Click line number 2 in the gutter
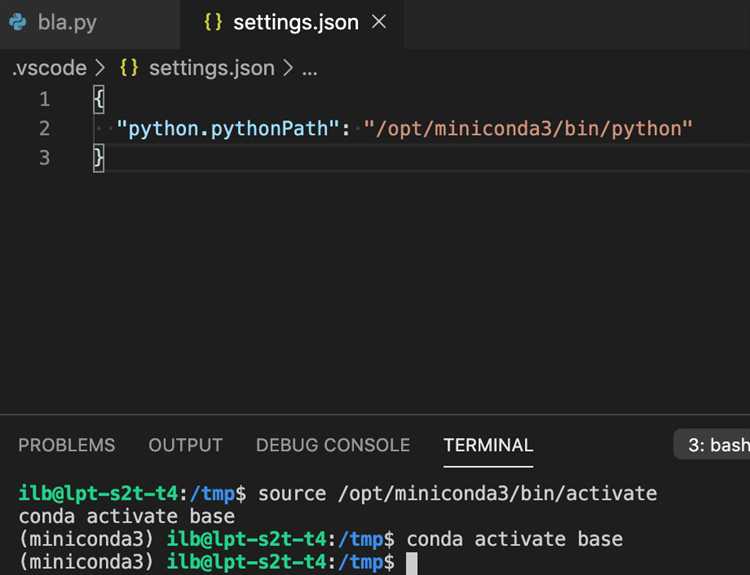The height and width of the screenshot is (575, 750). [x=44, y=129]
